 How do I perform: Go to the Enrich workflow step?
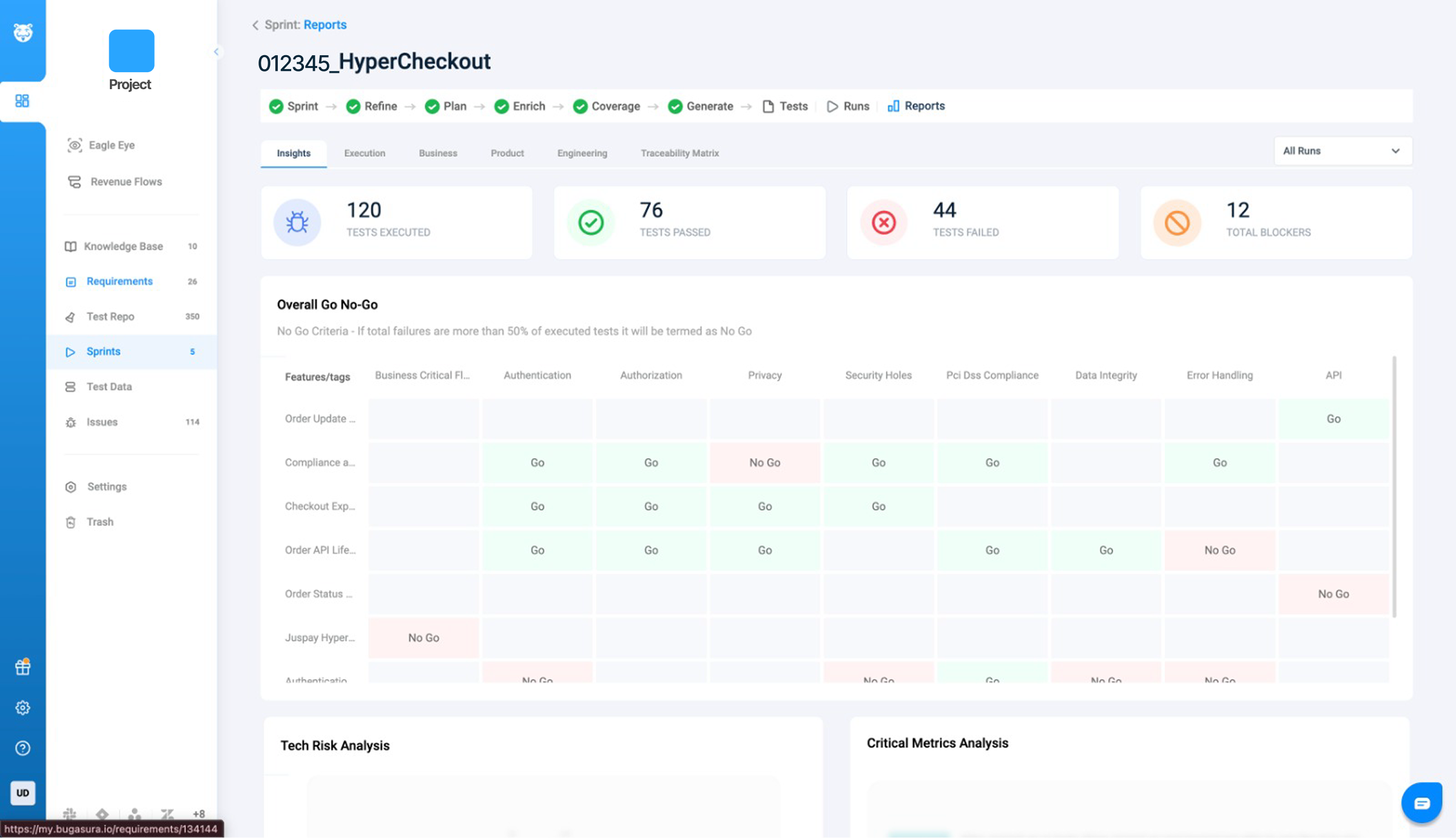[x=520, y=106]
